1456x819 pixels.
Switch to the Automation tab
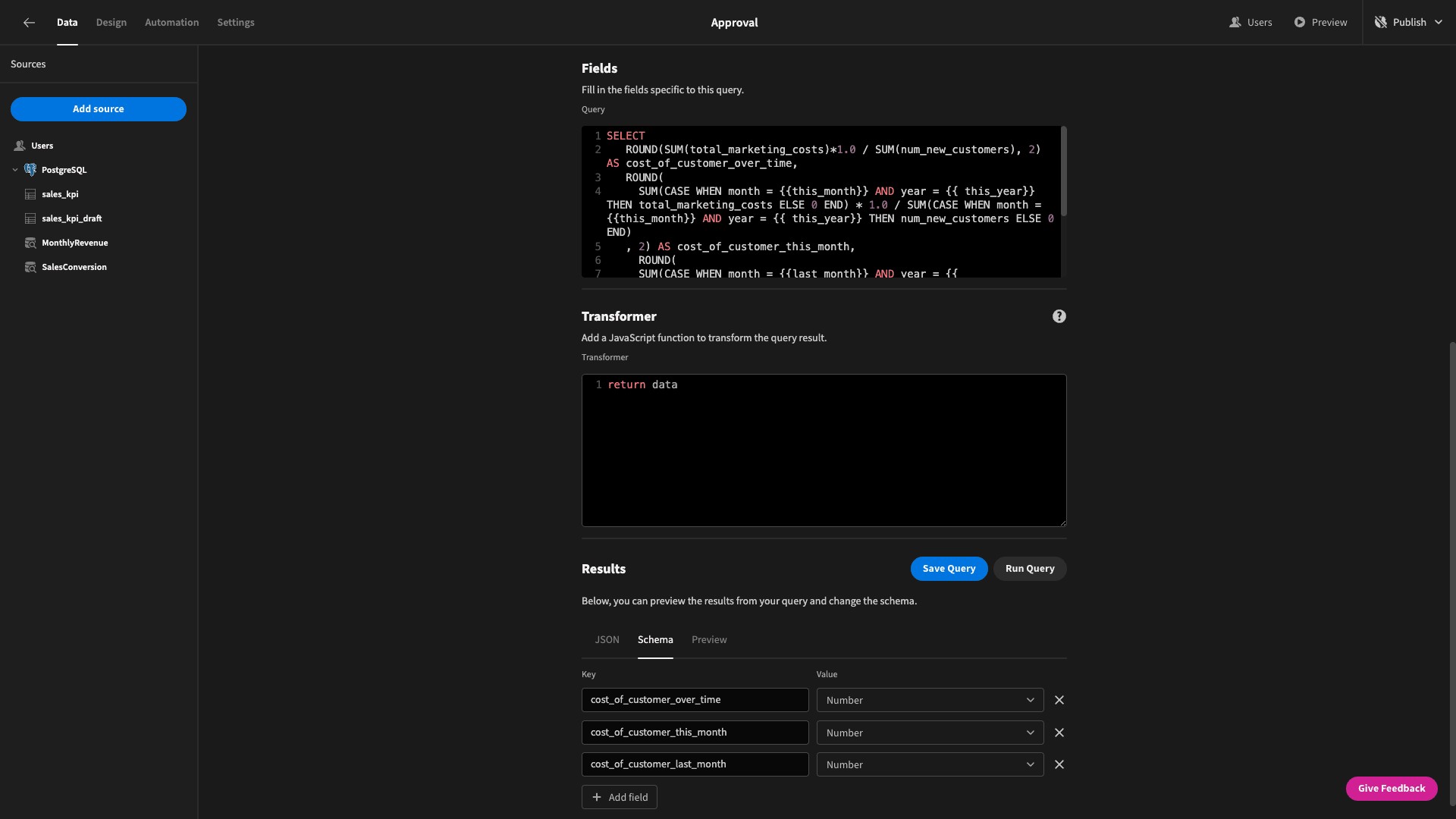(172, 22)
